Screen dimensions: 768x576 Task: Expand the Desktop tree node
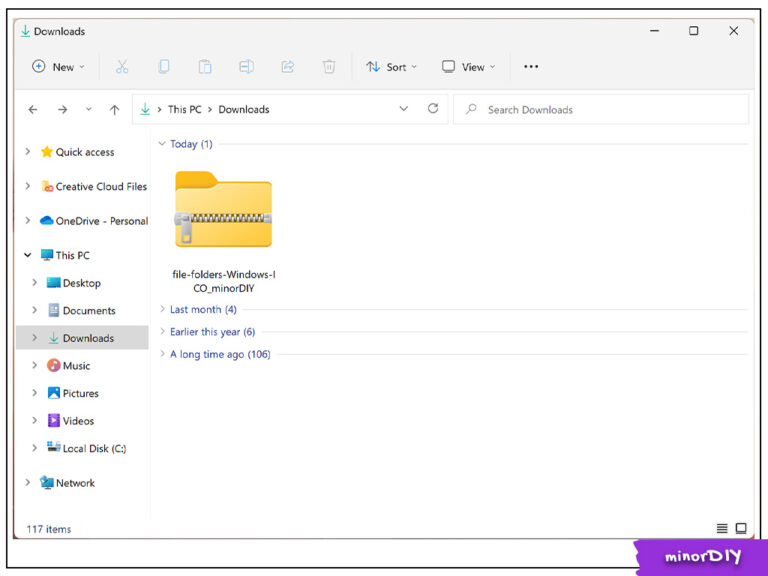[x=34, y=283]
